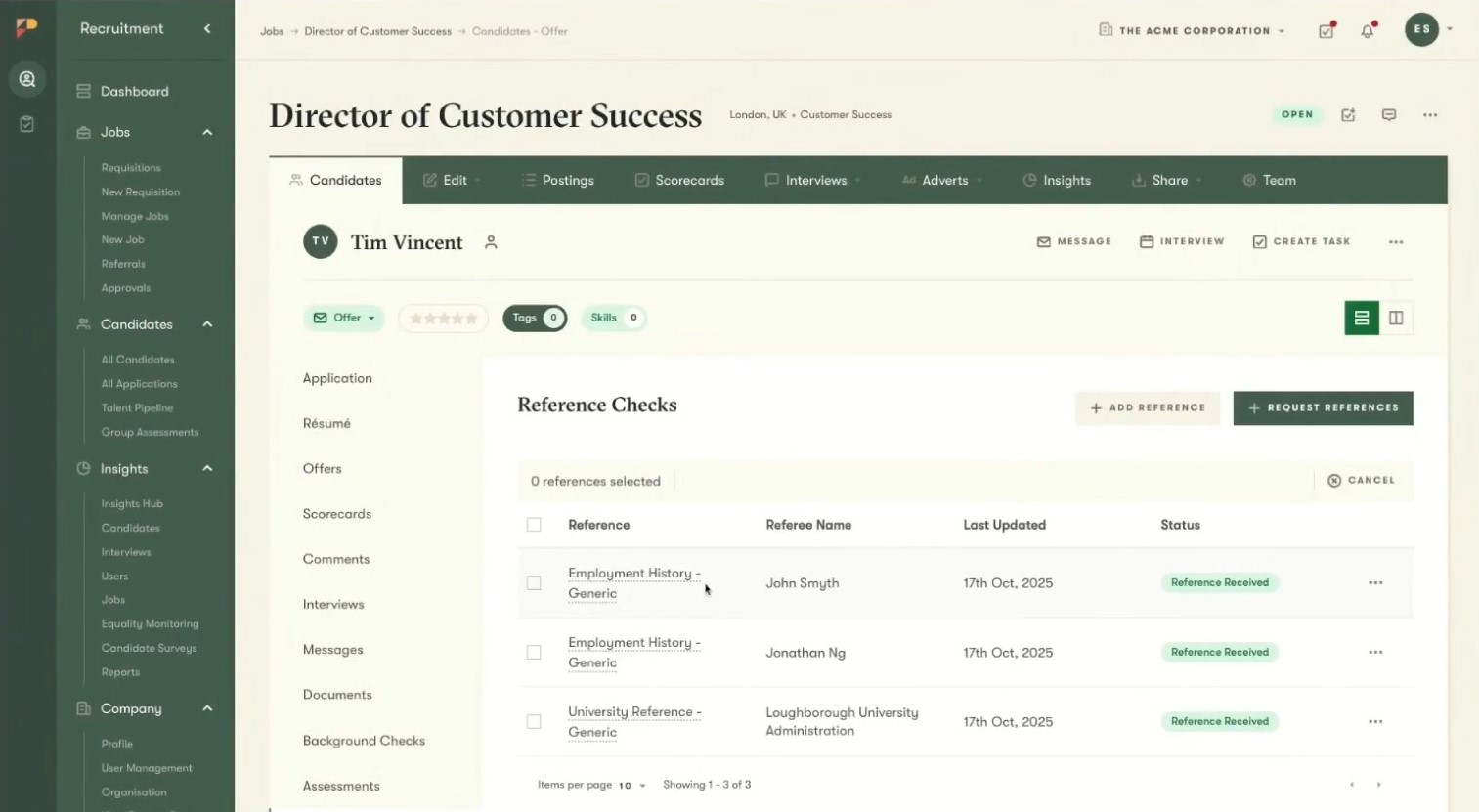This screenshot has height=812, width=1479.
Task: Open row actions for Loughborough University reference
Action: [1375, 722]
